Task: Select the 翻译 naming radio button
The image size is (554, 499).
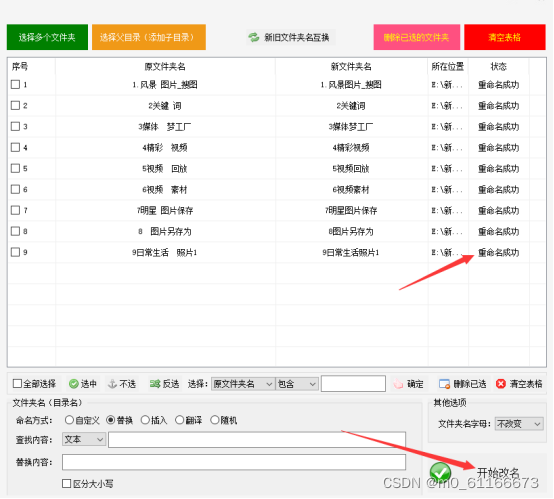Action: coord(179,420)
